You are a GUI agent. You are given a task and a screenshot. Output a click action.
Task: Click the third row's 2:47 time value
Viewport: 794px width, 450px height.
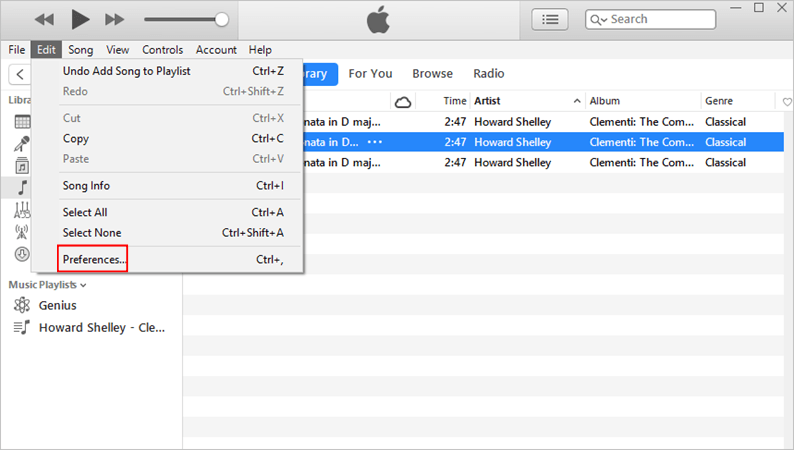pyautogui.click(x=455, y=162)
